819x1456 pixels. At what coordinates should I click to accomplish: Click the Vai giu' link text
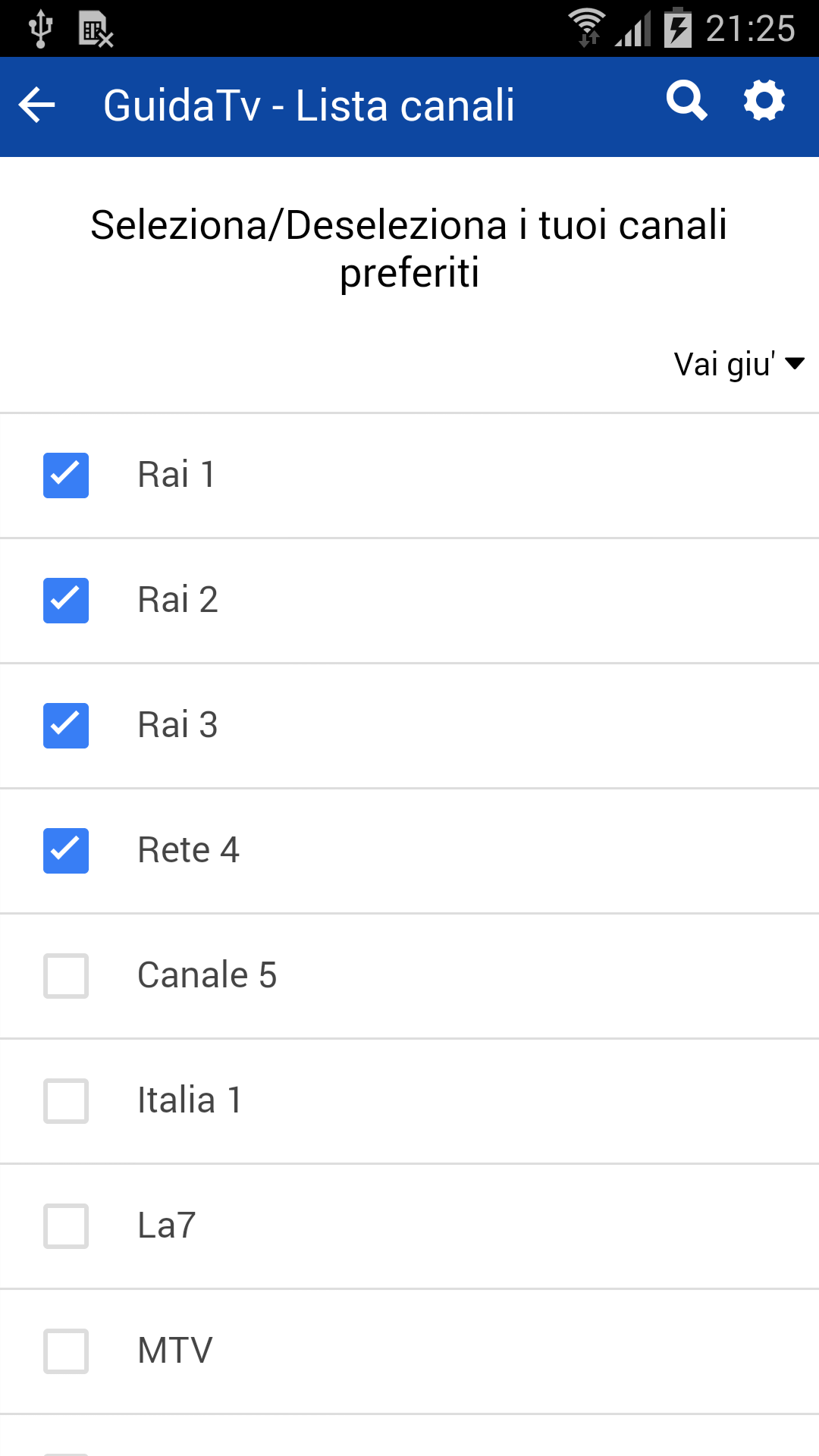(x=724, y=365)
